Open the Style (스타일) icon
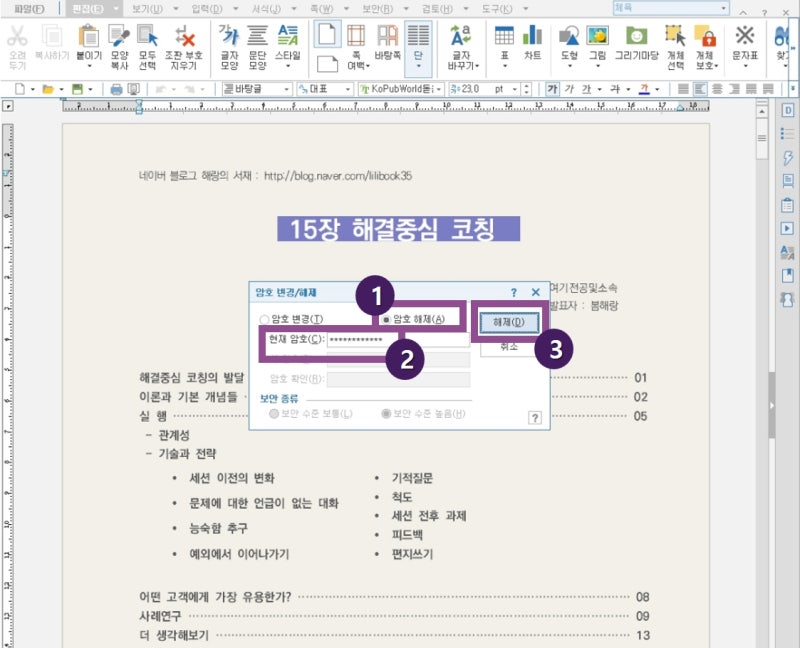800x648 pixels. tap(288, 37)
